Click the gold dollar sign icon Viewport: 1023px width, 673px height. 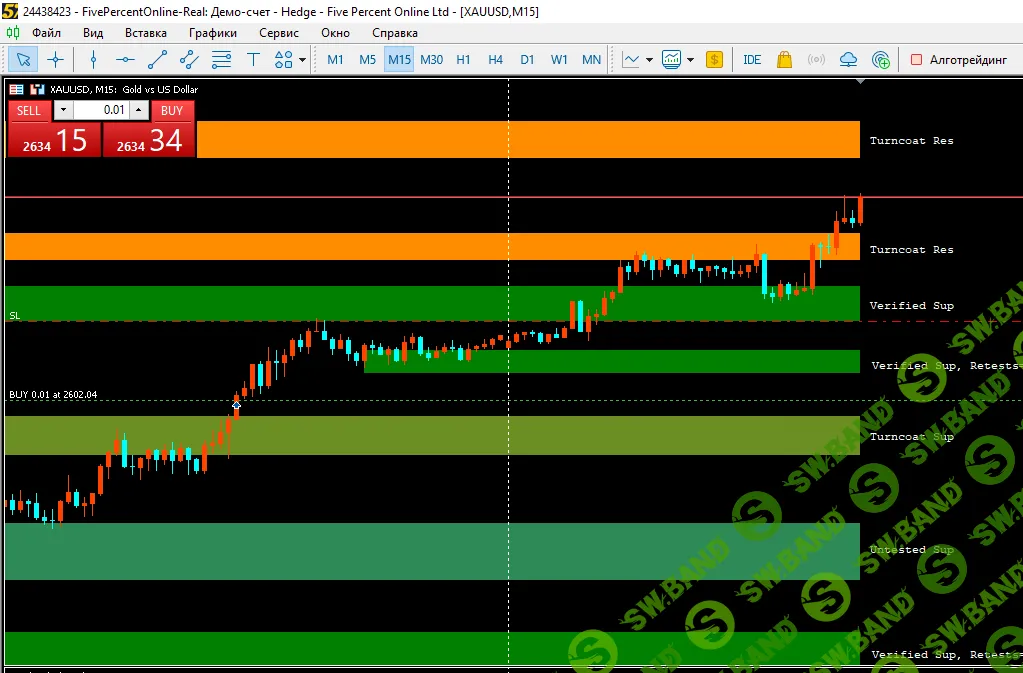click(x=714, y=59)
